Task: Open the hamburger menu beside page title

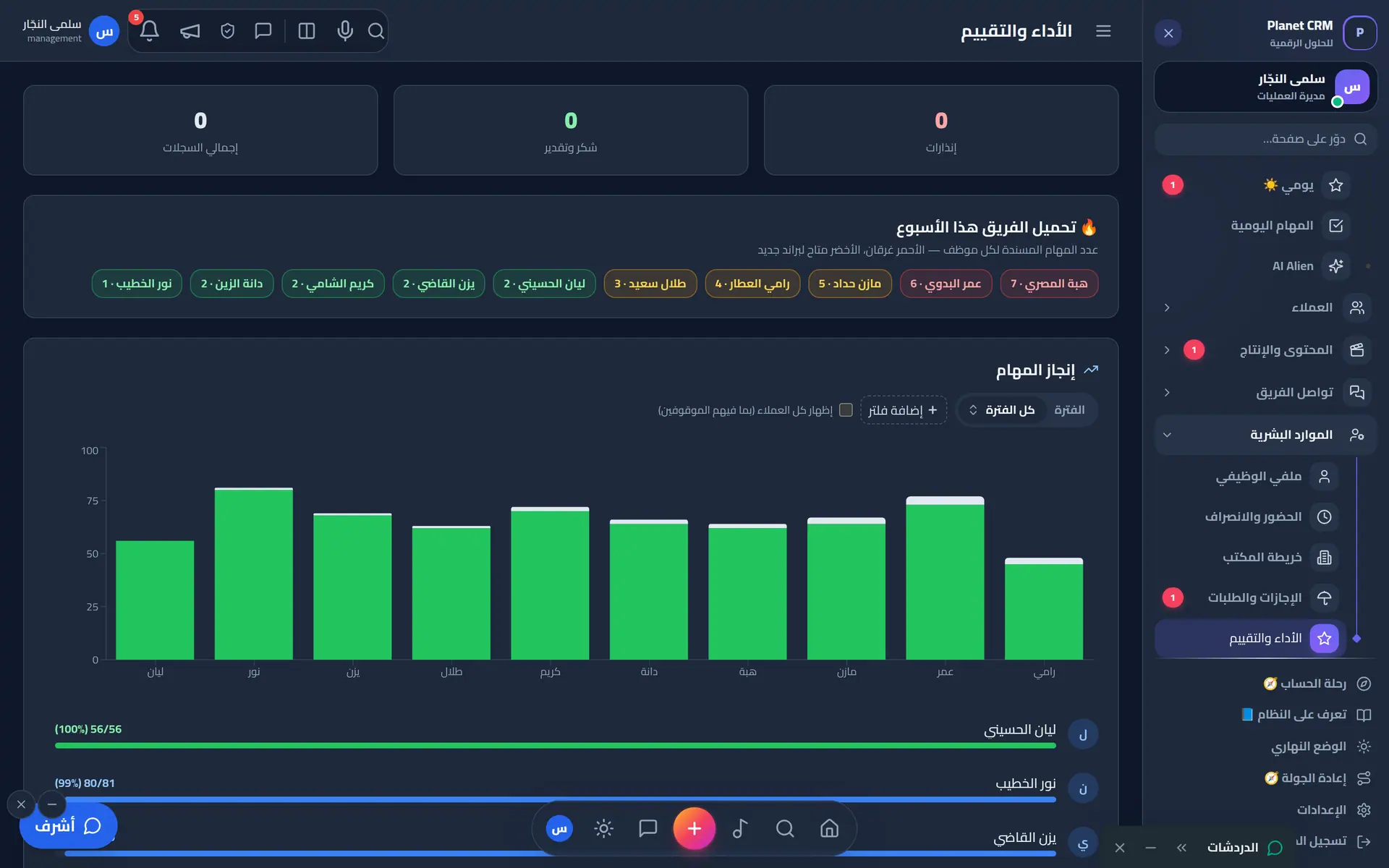Action: coord(1103,30)
